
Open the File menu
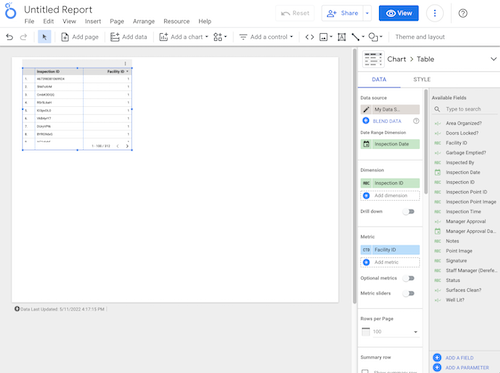[x=29, y=21]
